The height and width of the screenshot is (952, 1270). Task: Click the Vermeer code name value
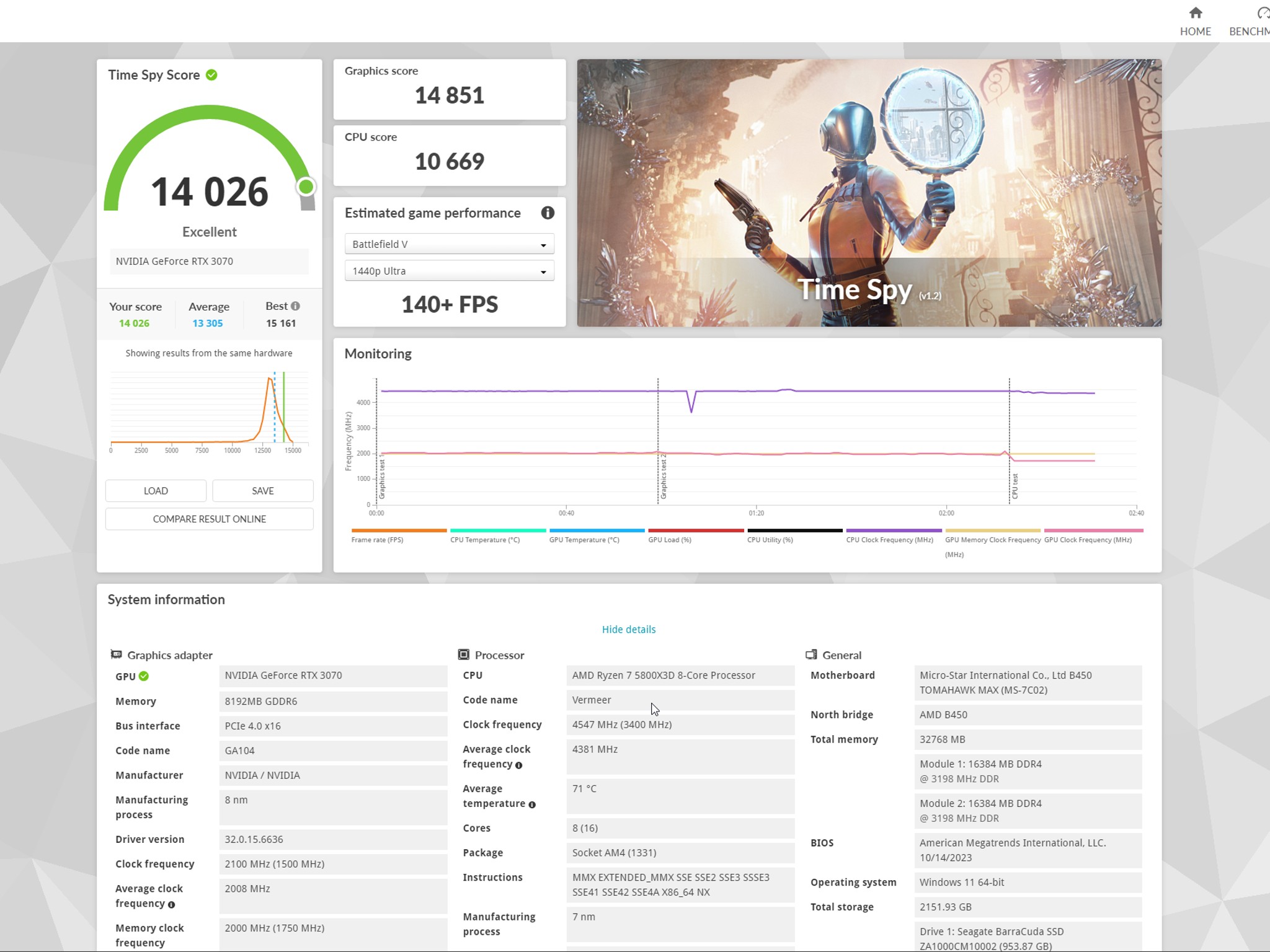[x=680, y=700]
